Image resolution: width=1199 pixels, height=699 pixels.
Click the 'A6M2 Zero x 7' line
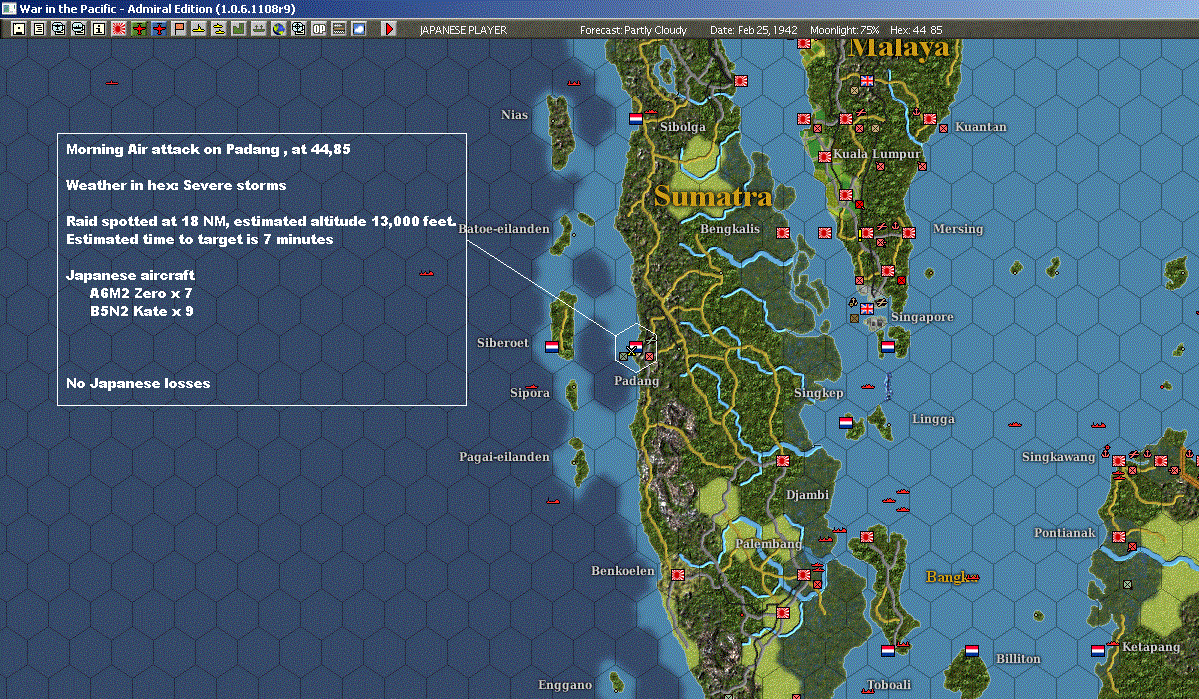point(141,293)
